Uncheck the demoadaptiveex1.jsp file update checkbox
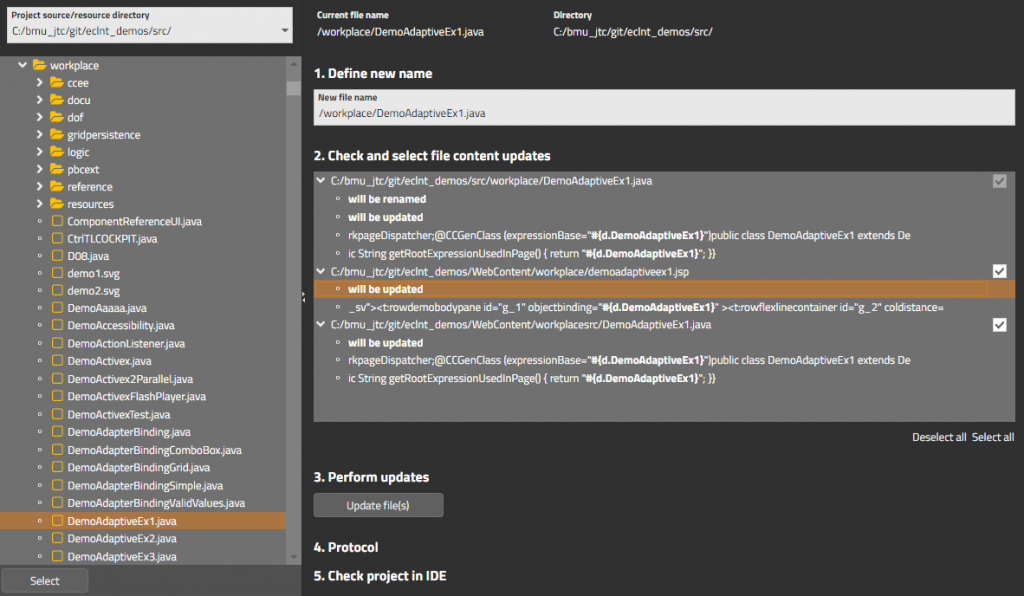1024x596 pixels. (998, 271)
